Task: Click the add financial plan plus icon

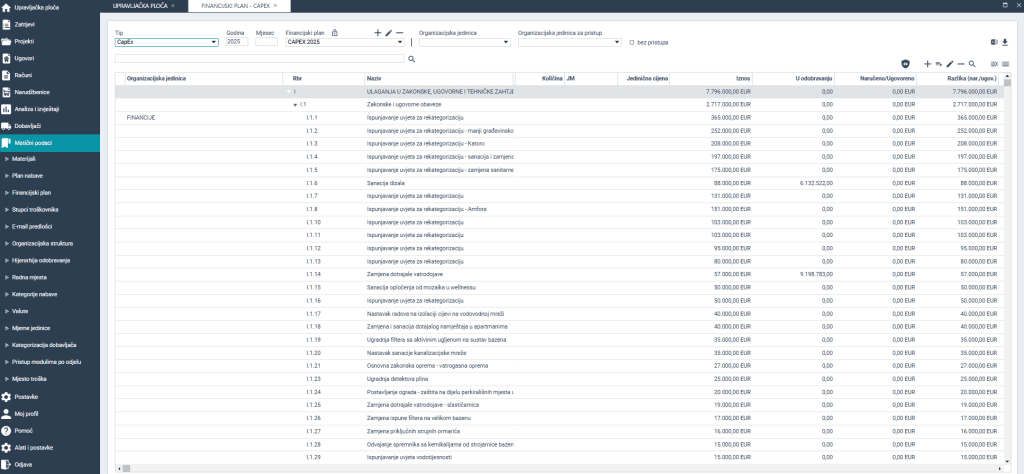Action: coord(377,33)
